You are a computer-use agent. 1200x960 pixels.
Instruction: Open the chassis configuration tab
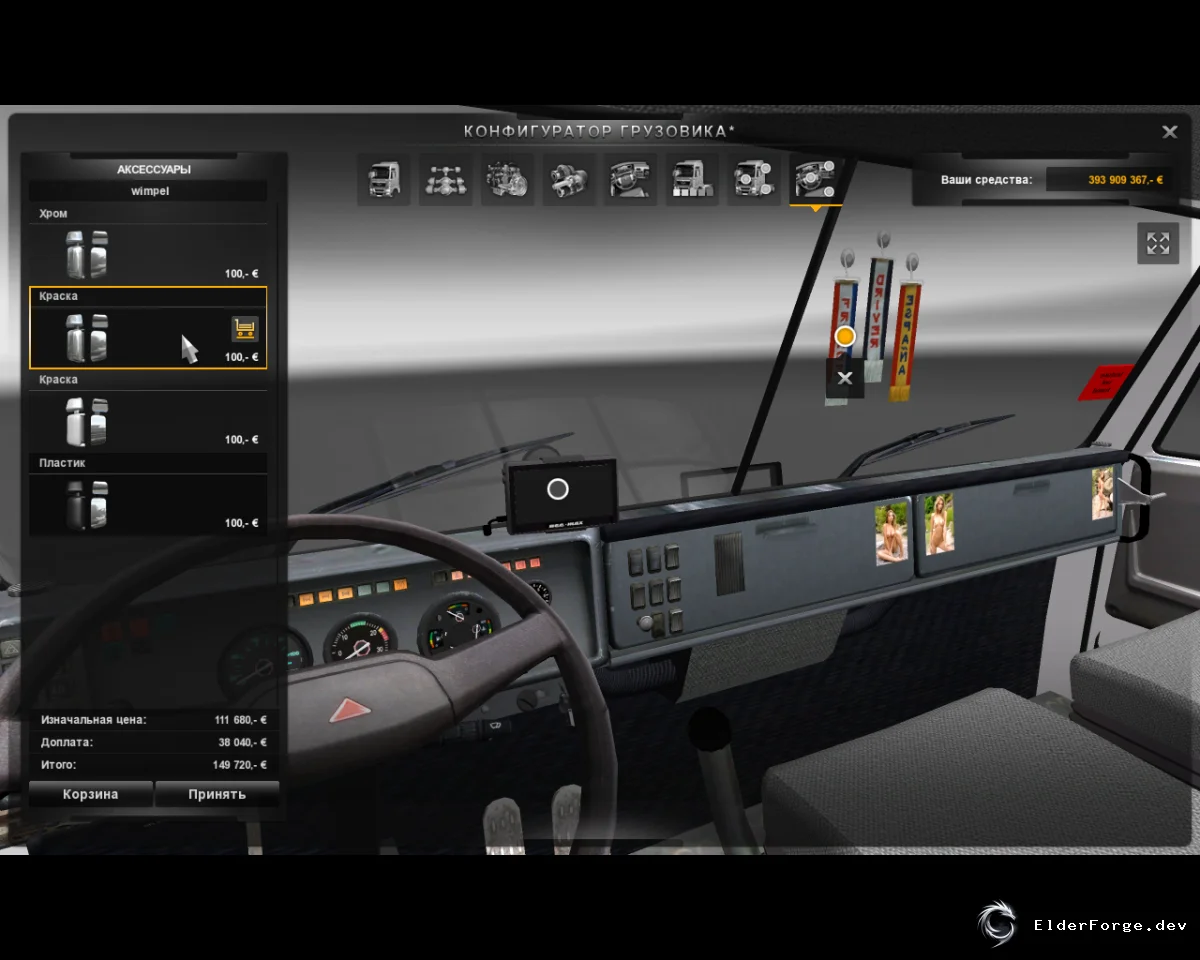tap(445, 180)
